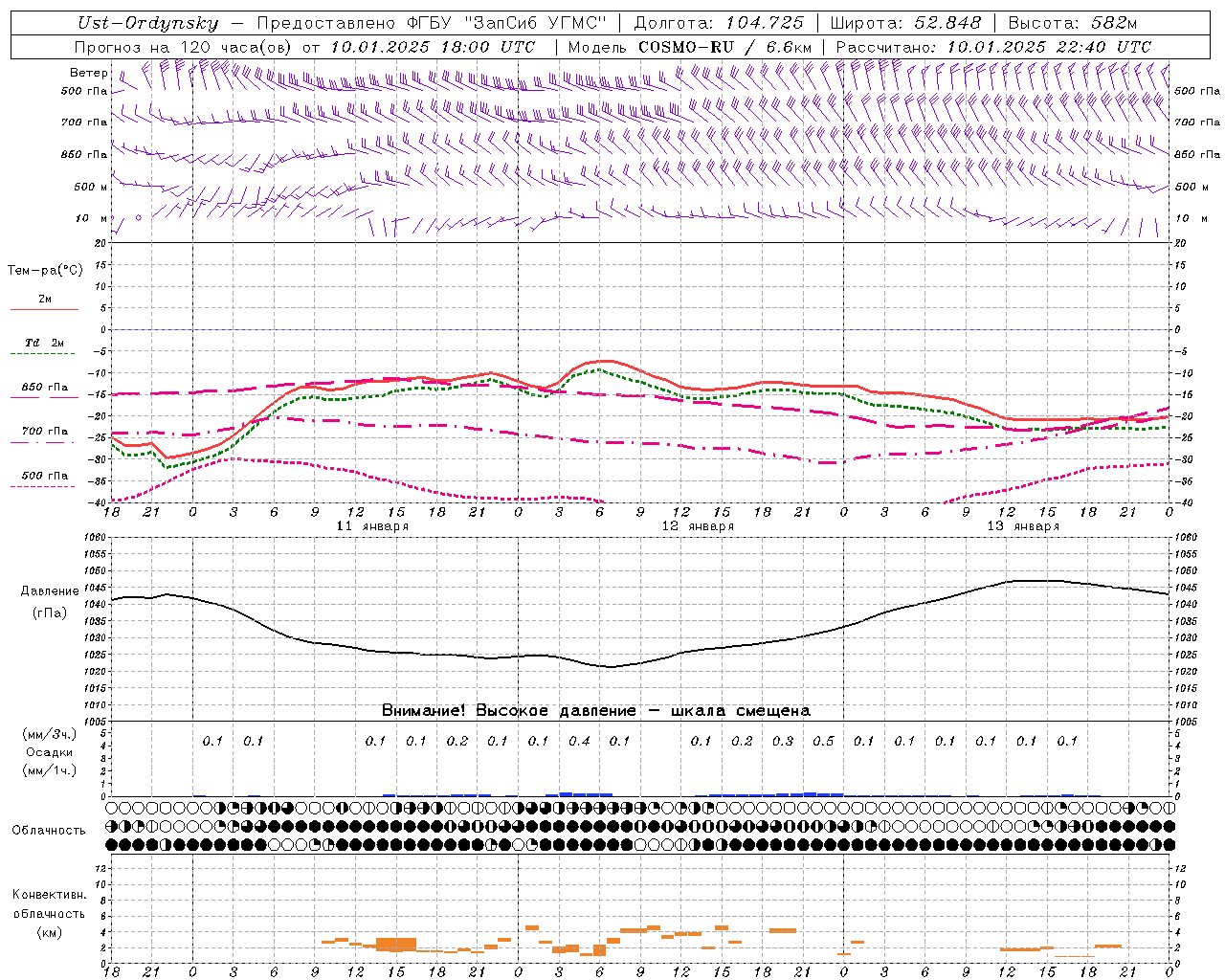This screenshot has width=1225, height=980.
Task: Click the station name Ust-Ordynsky
Action: [147, 23]
